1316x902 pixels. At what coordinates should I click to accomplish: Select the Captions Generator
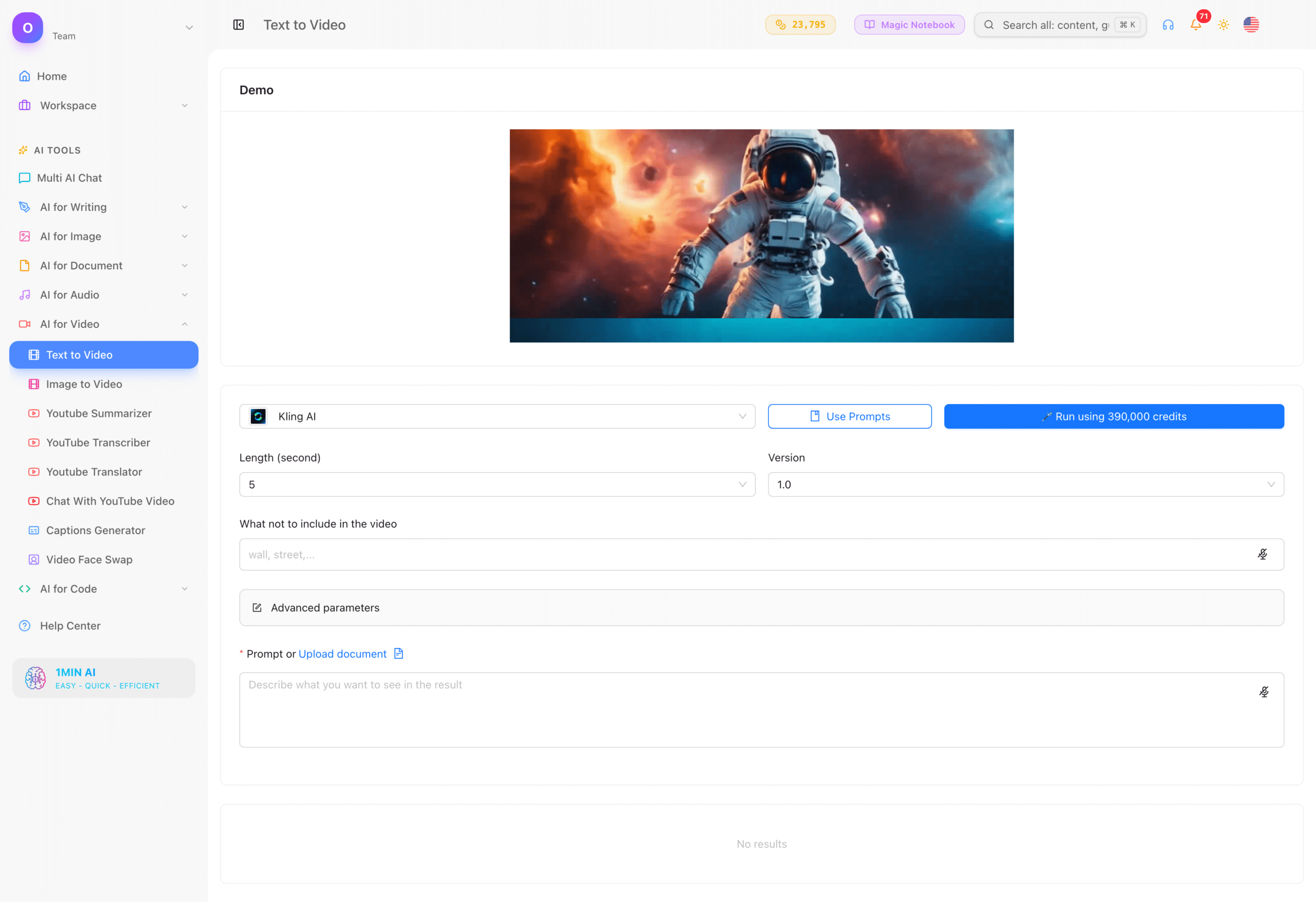click(95, 530)
